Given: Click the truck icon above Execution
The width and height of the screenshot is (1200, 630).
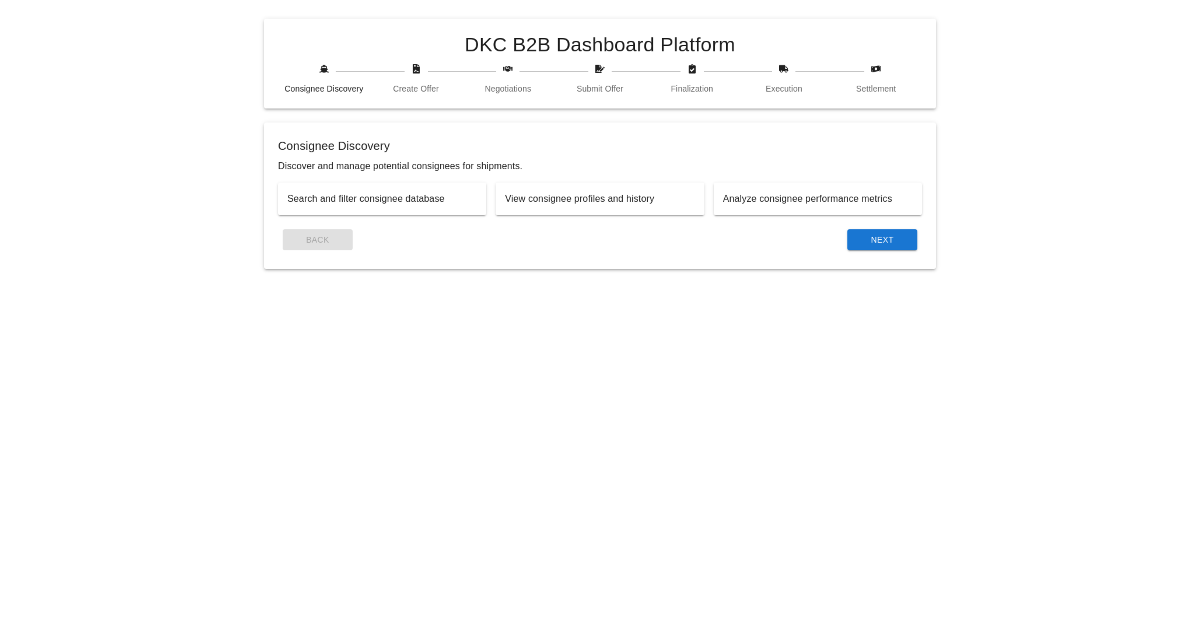Looking at the screenshot, I should [x=784, y=69].
